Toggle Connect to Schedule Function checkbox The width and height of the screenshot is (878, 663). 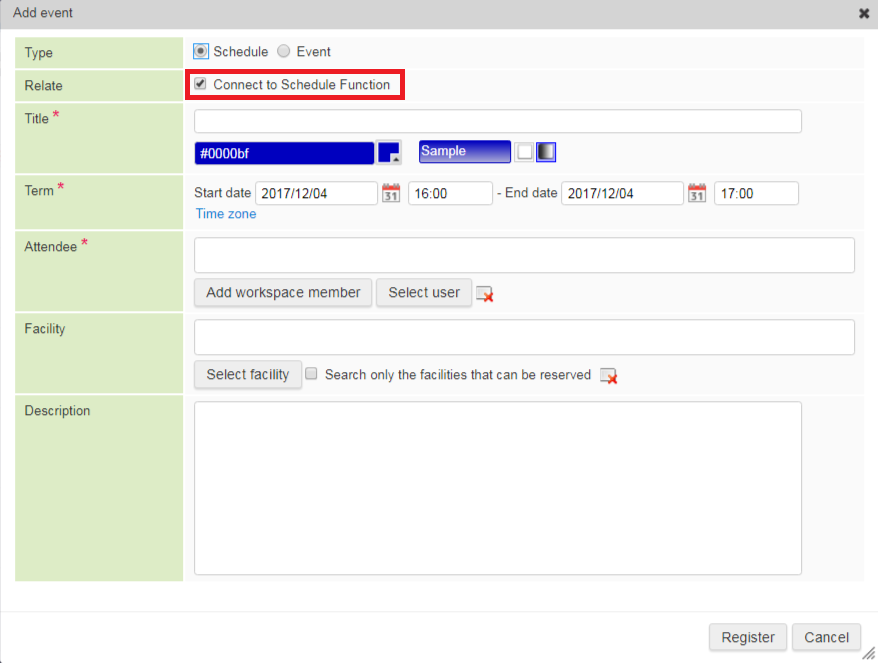tap(201, 85)
